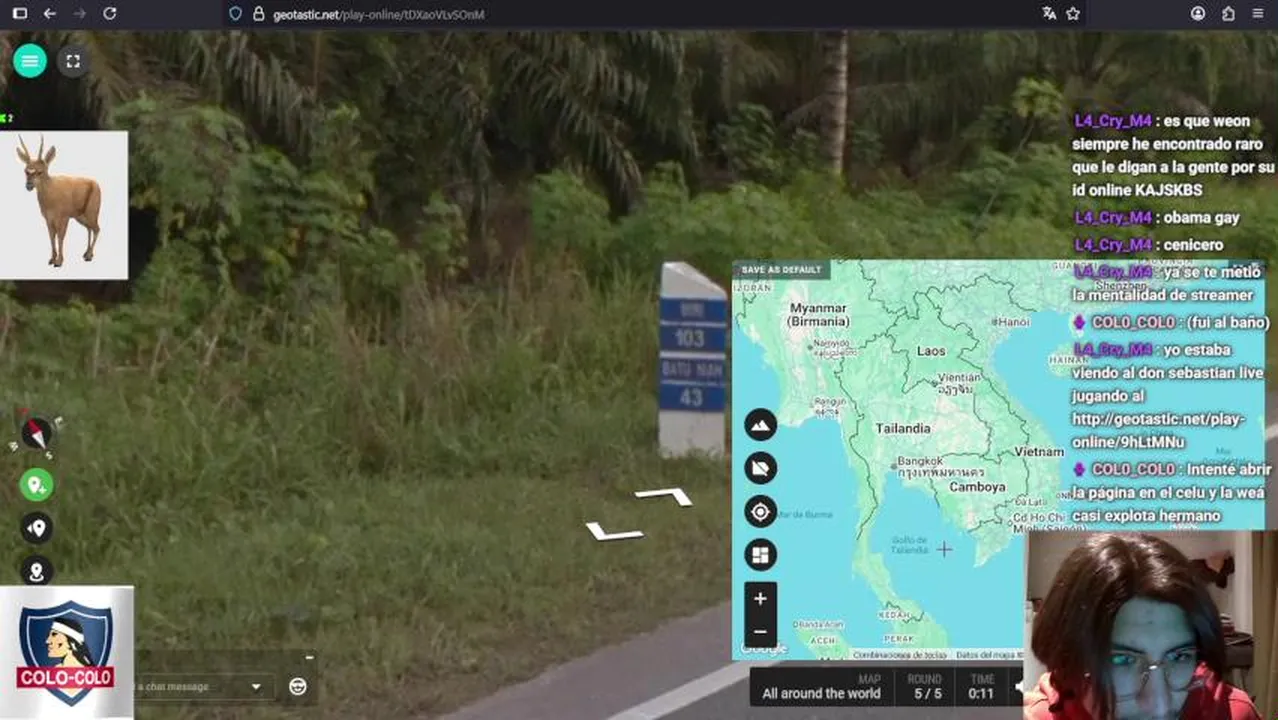Viewport: 1278px width, 720px height.
Task: Click the compass to reset heading
Action: coord(37,434)
